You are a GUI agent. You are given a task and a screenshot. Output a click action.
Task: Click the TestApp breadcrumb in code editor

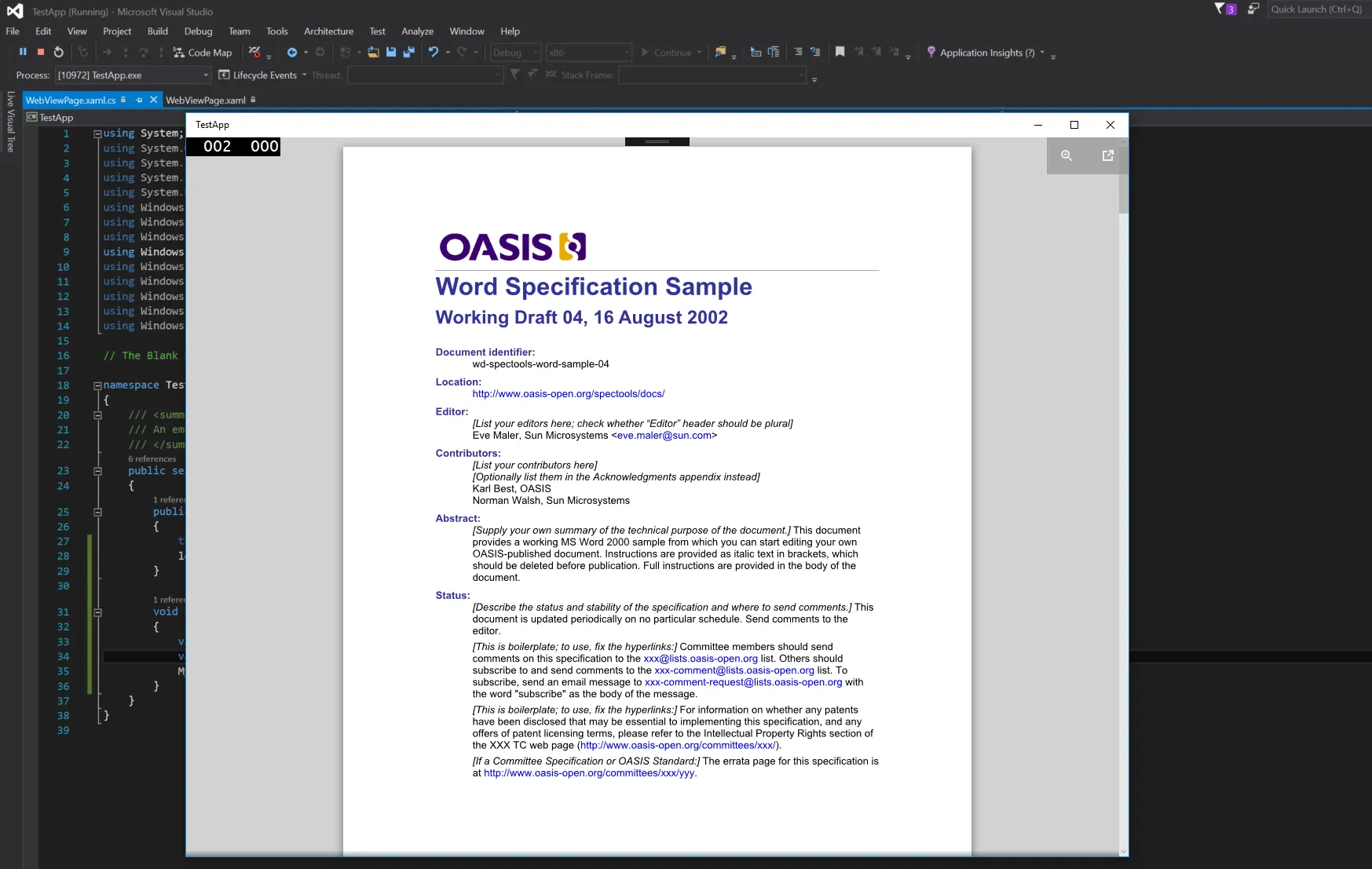(56, 118)
